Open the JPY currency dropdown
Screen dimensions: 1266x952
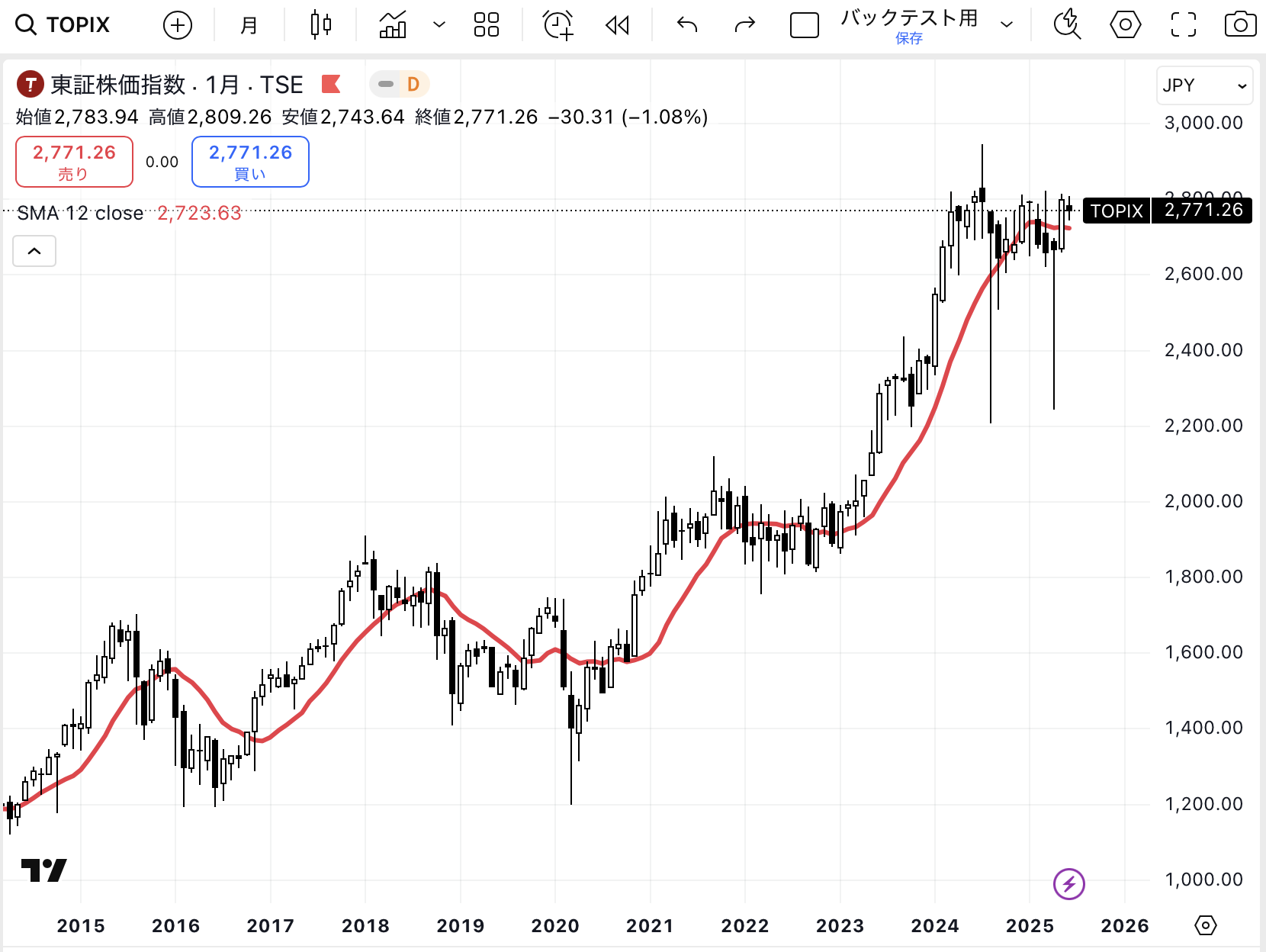click(1204, 85)
